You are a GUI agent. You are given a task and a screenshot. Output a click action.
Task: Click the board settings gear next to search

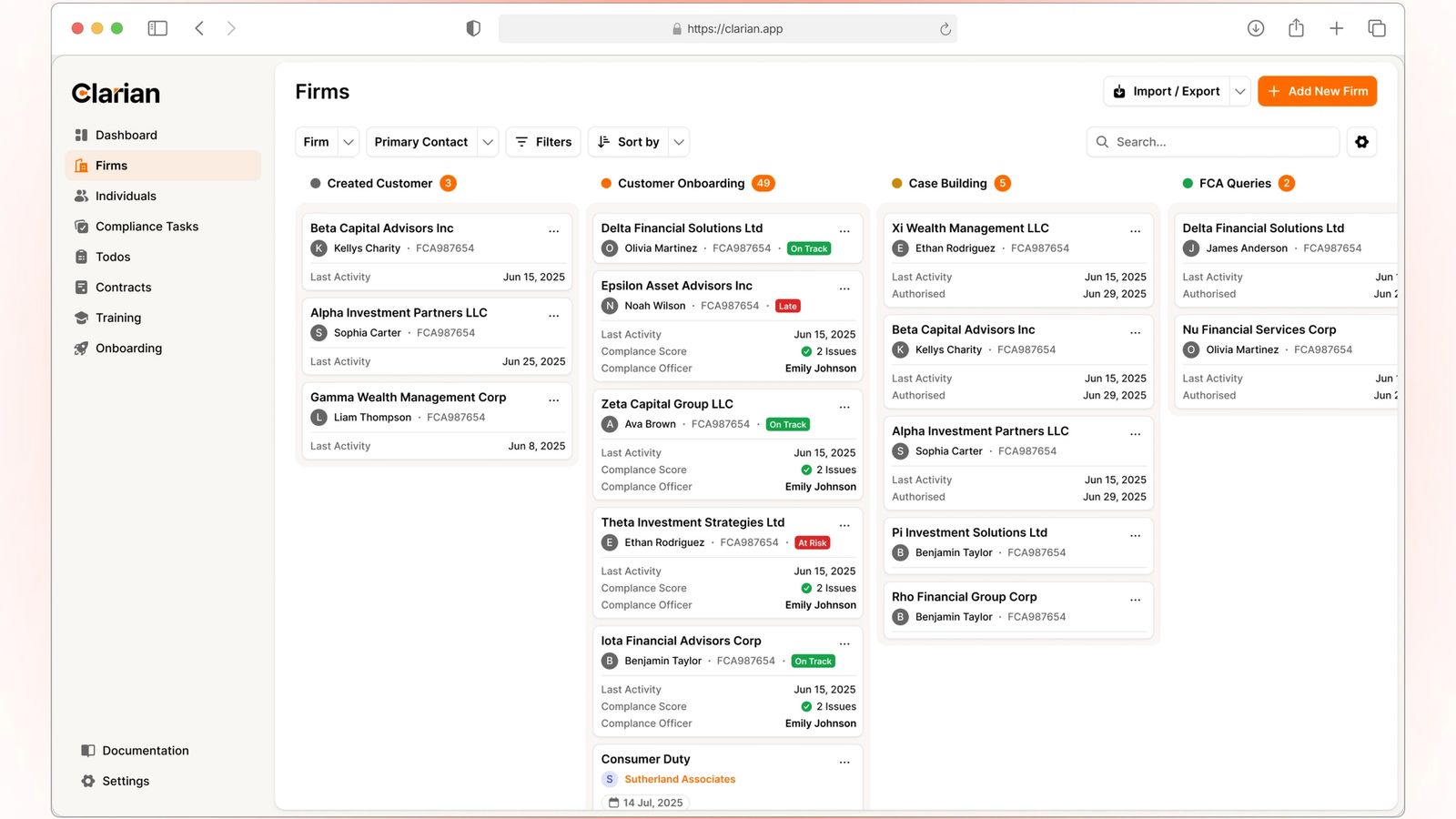[x=1361, y=142]
